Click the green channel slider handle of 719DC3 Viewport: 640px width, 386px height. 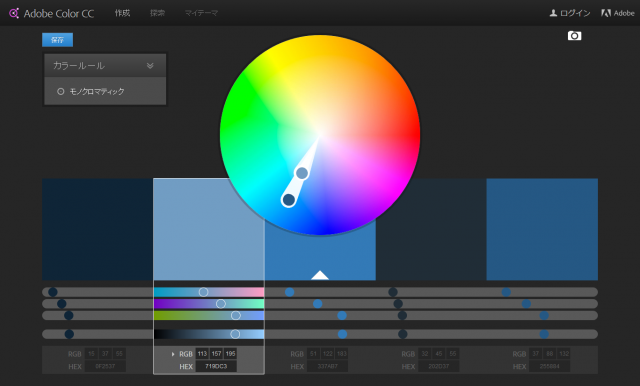[x=221, y=304]
